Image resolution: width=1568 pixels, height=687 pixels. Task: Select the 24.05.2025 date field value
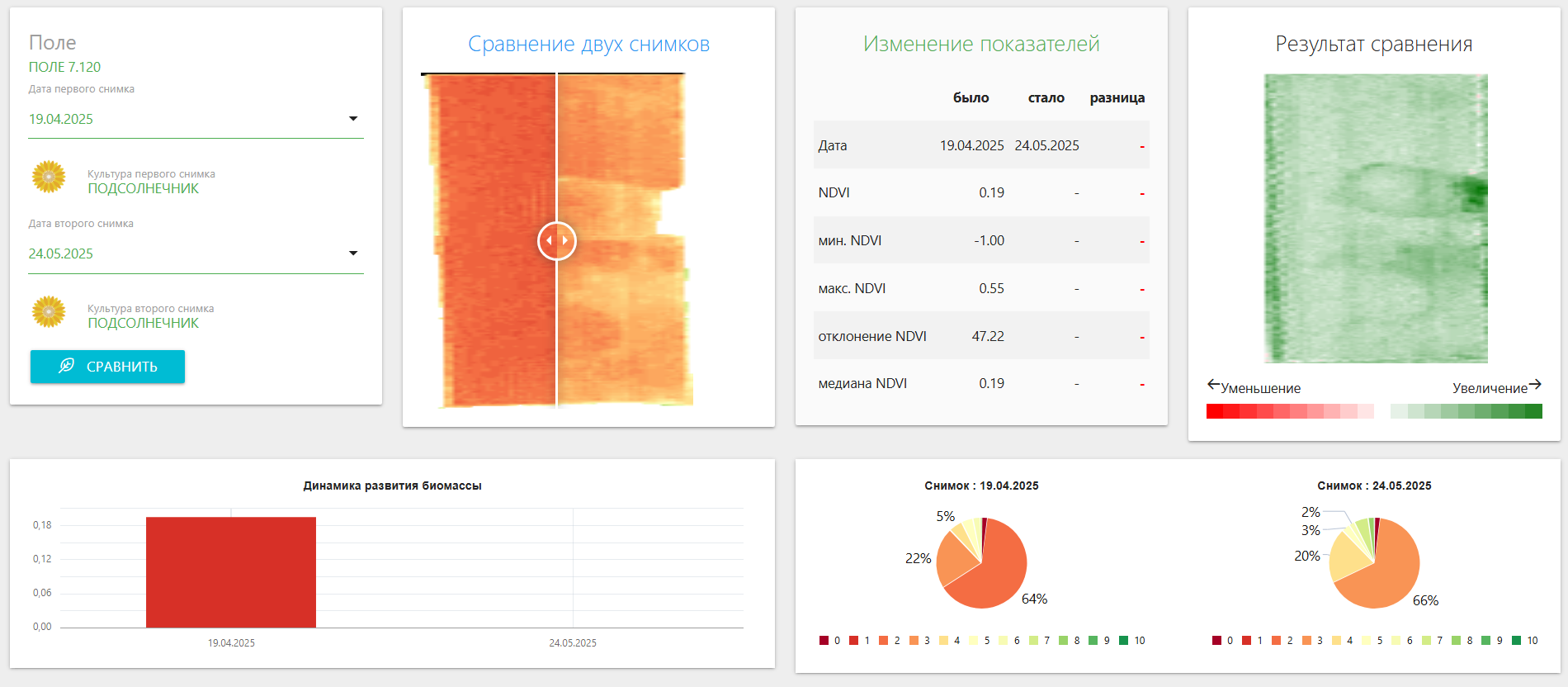pyautogui.click(x=61, y=253)
